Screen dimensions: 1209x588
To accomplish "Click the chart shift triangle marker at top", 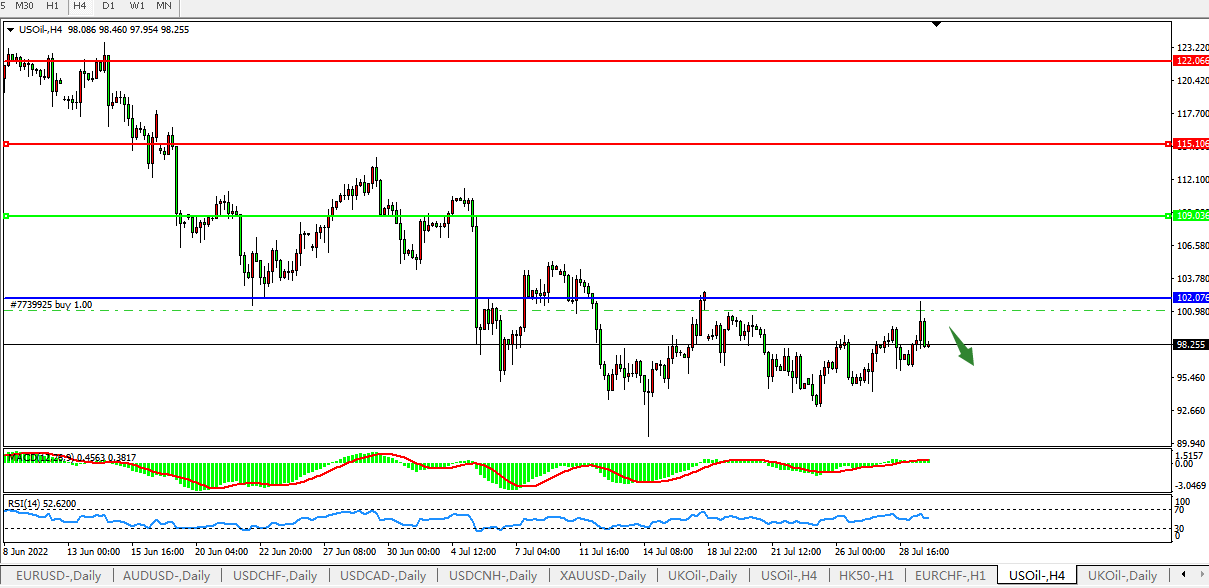I will (936, 23).
